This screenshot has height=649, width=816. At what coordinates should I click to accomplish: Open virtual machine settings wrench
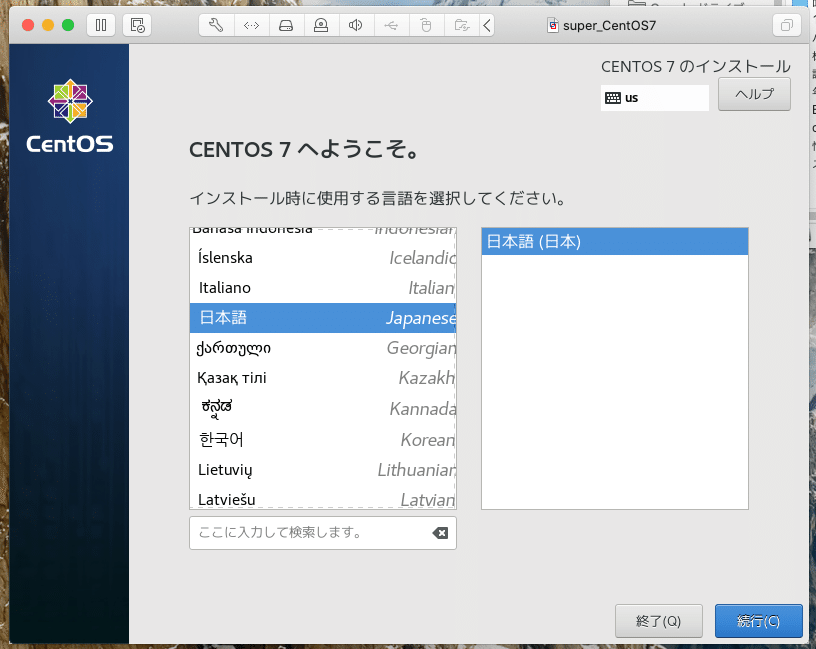[216, 25]
